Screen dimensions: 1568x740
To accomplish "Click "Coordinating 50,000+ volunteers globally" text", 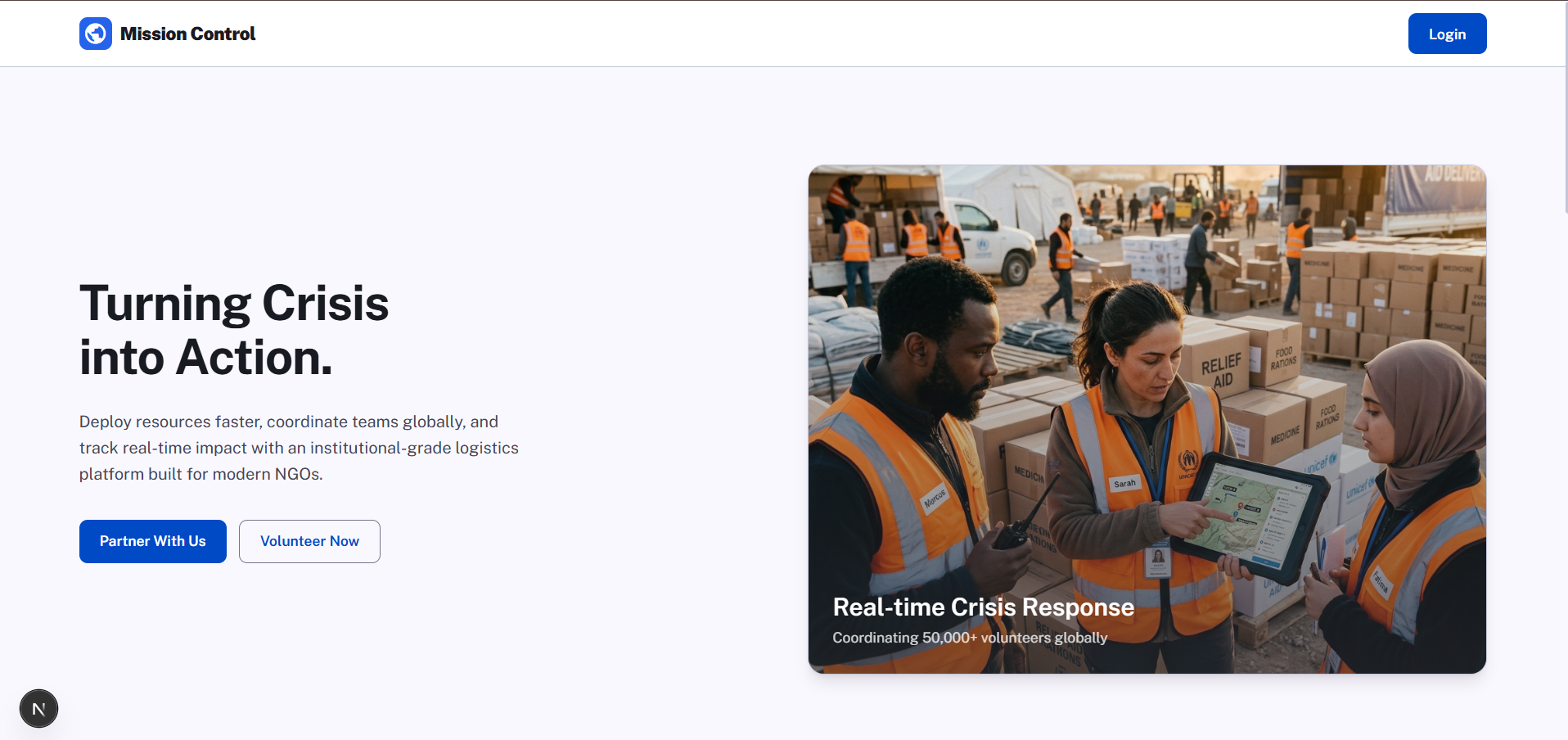I will click(x=970, y=638).
